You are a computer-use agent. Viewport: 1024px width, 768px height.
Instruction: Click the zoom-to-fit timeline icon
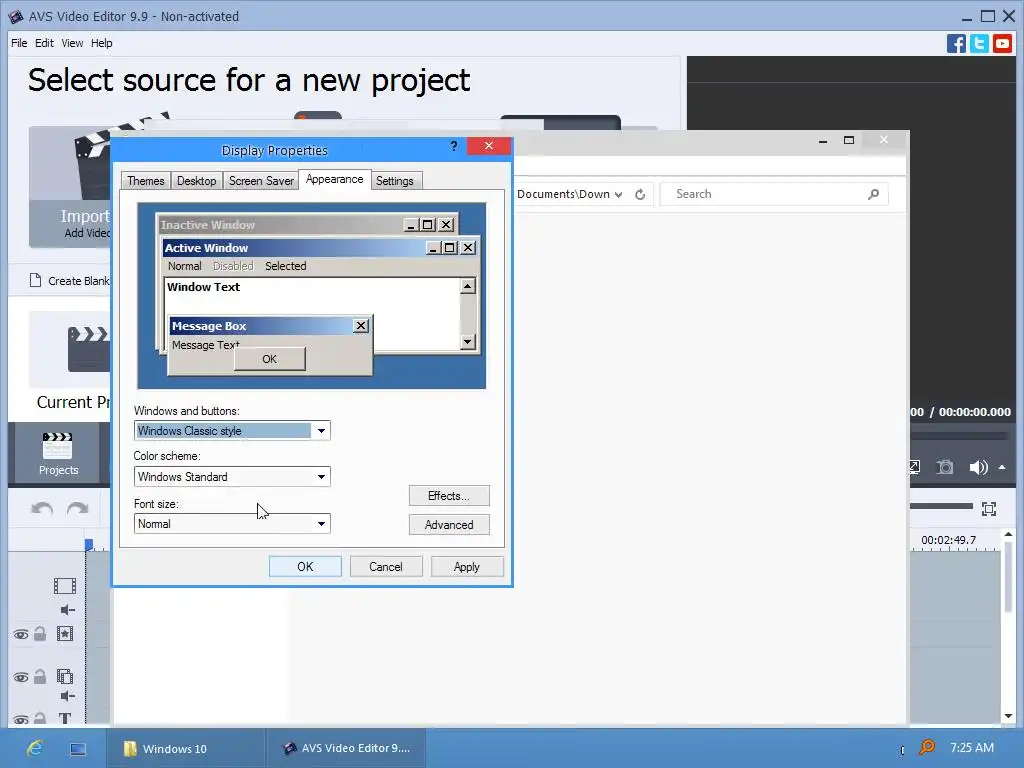coord(989,509)
